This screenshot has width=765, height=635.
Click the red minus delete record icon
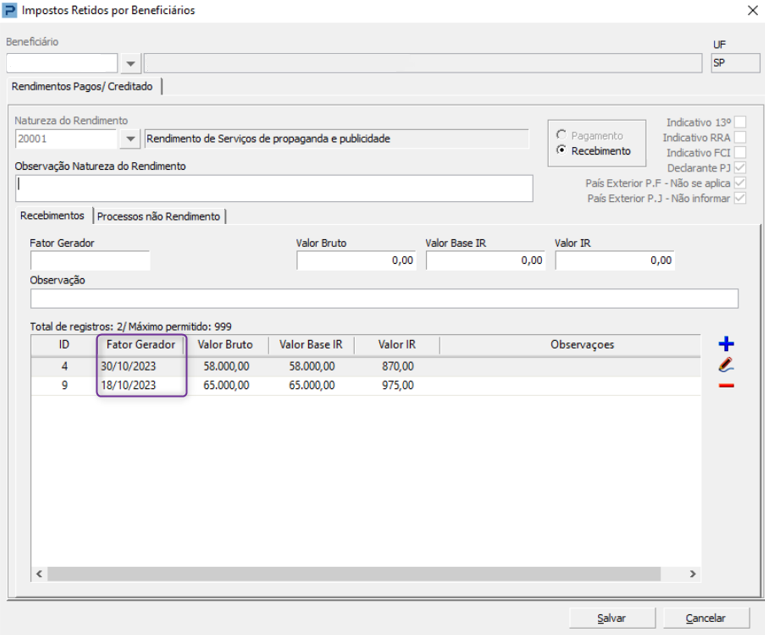(726, 386)
